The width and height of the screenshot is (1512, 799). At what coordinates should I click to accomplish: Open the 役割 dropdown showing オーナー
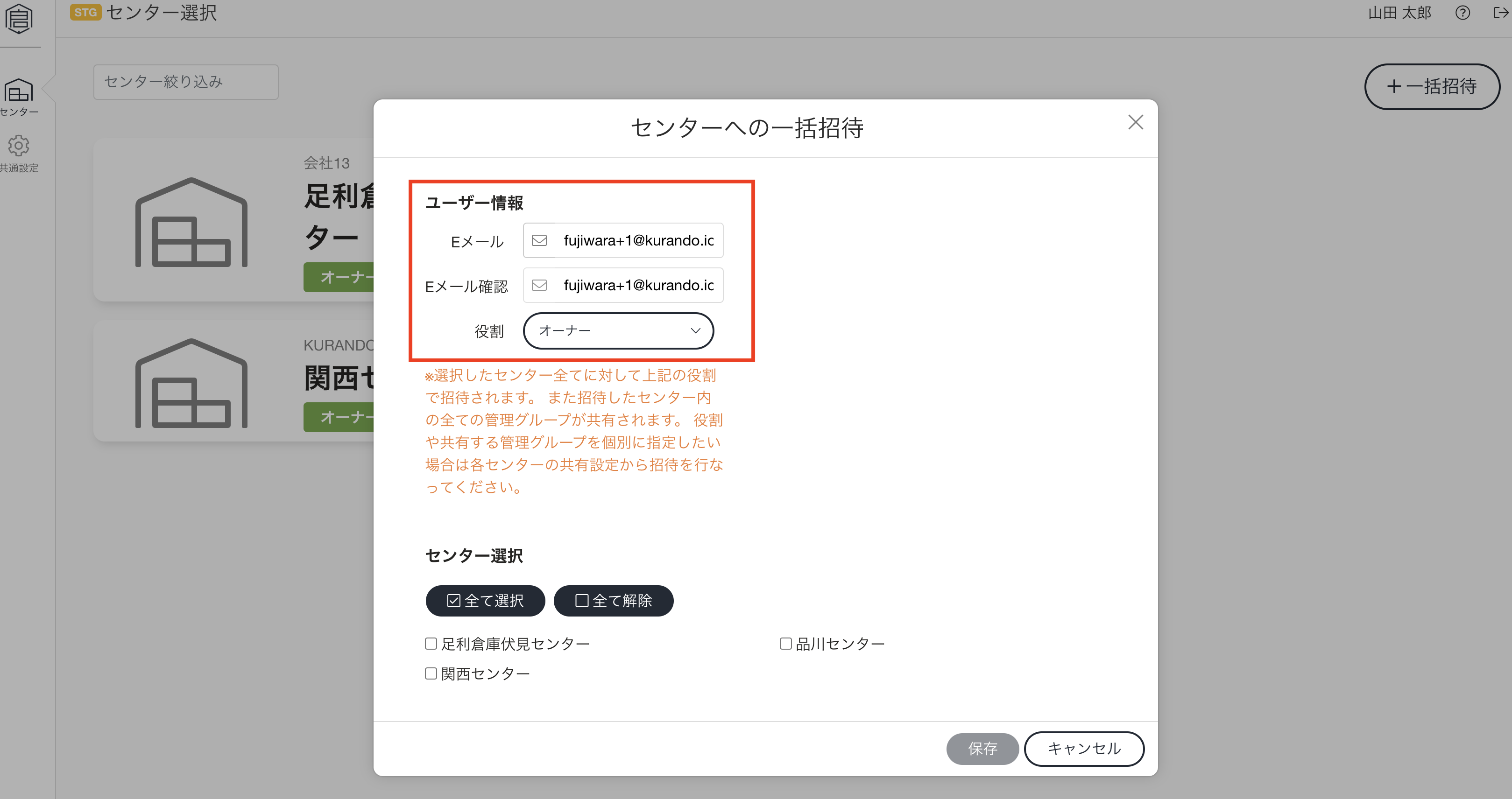[618, 331]
